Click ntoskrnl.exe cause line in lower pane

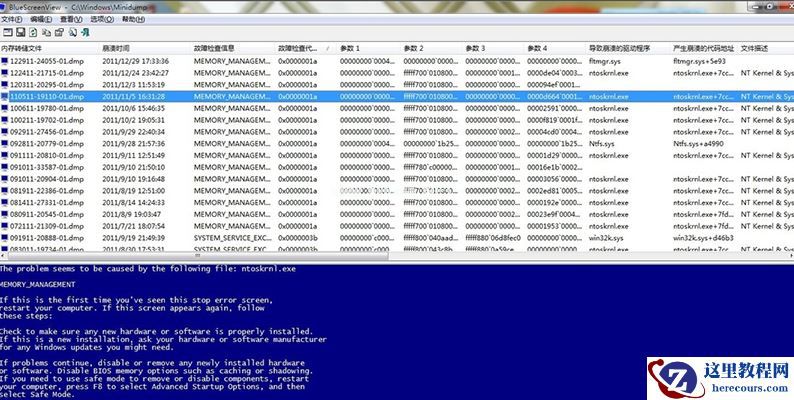click(x=148, y=269)
